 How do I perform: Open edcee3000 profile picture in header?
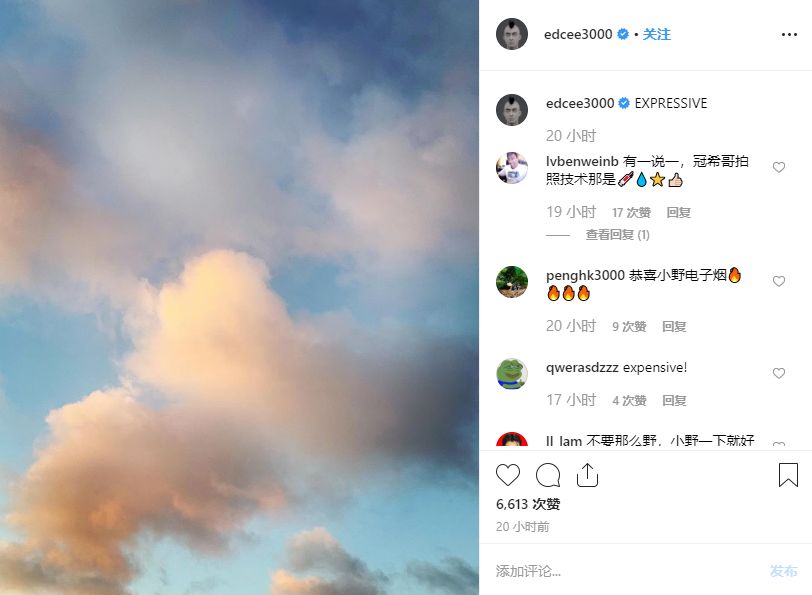click(512, 34)
